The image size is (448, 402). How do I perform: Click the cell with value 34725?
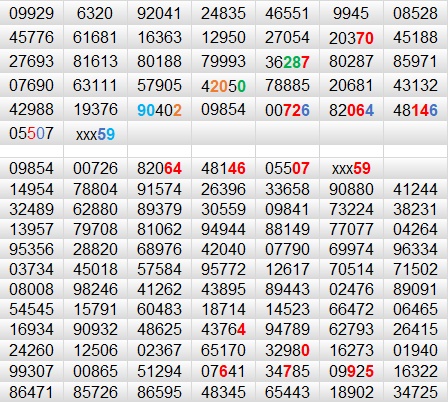coord(416,392)
